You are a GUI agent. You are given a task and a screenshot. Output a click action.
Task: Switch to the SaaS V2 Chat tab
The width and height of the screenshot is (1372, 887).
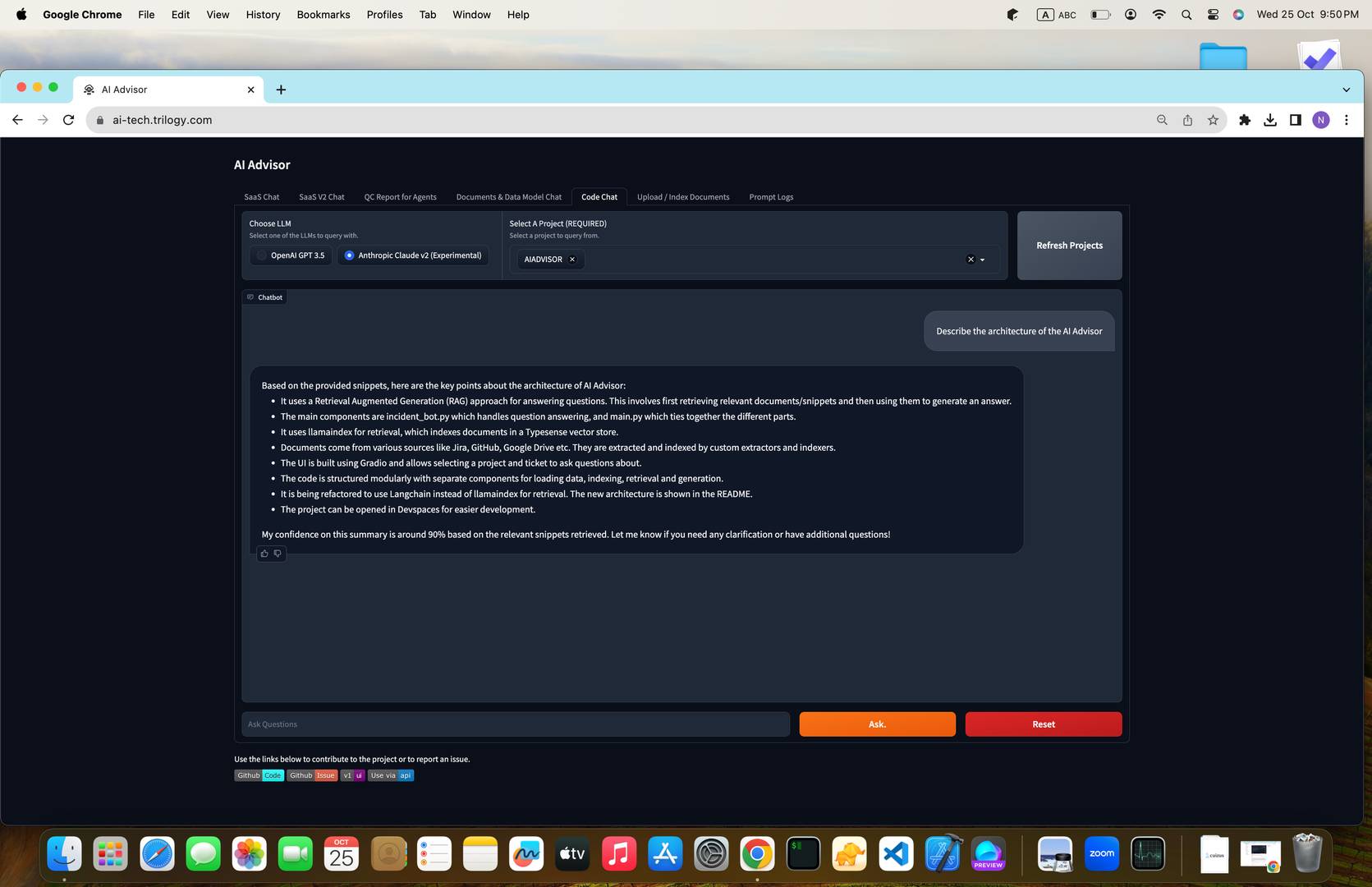click(321, 196)
